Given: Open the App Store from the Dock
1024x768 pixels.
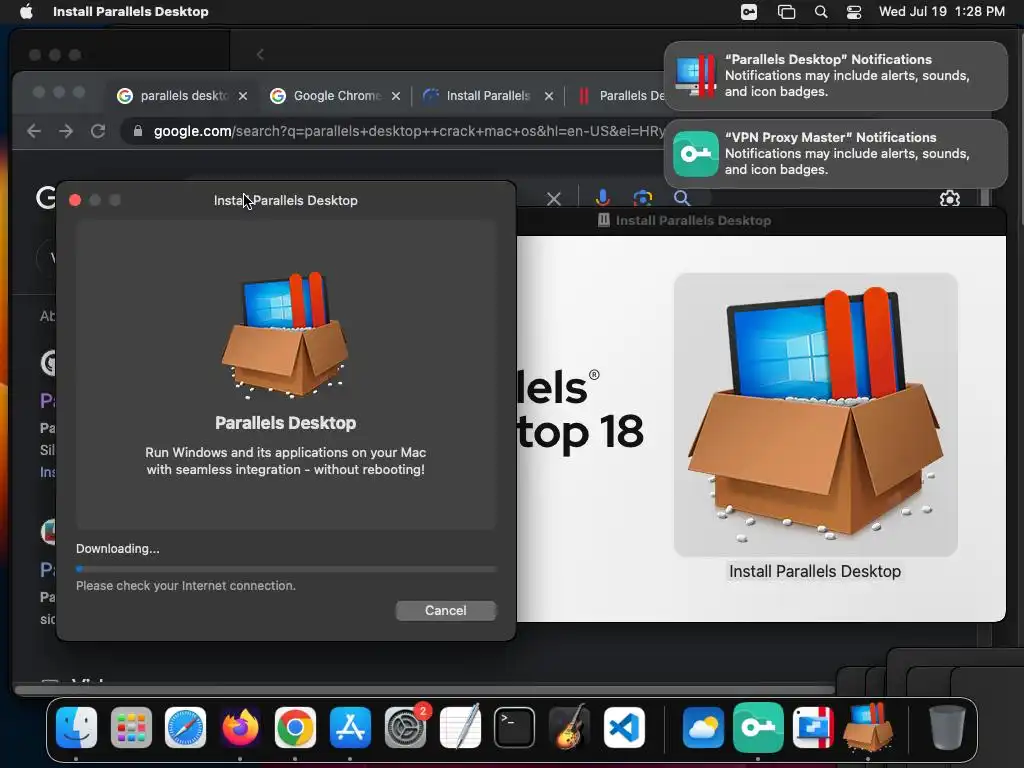Looking at the screenshot, I should point(350,728).
